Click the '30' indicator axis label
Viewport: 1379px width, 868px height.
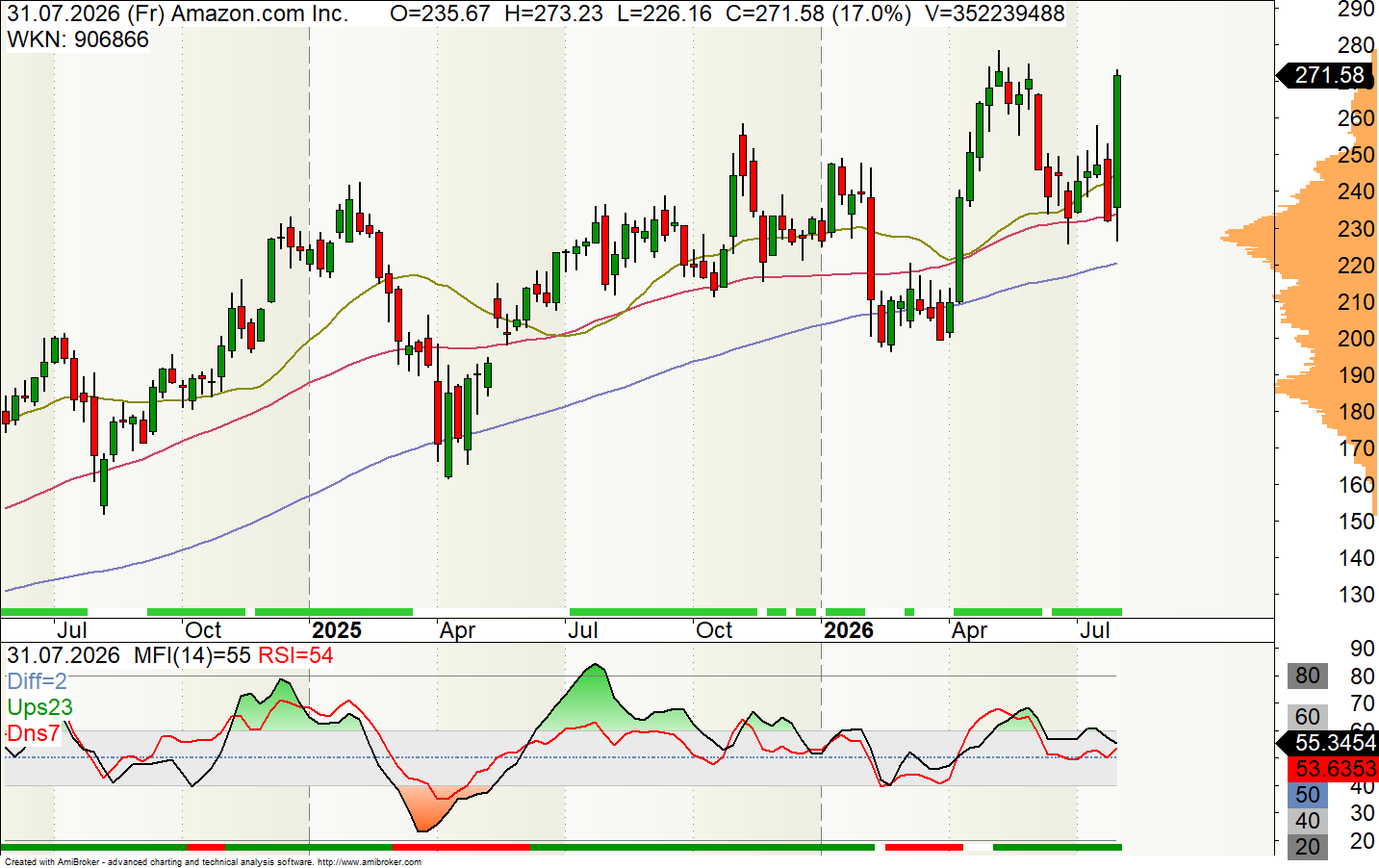[x=1362, y=813]
